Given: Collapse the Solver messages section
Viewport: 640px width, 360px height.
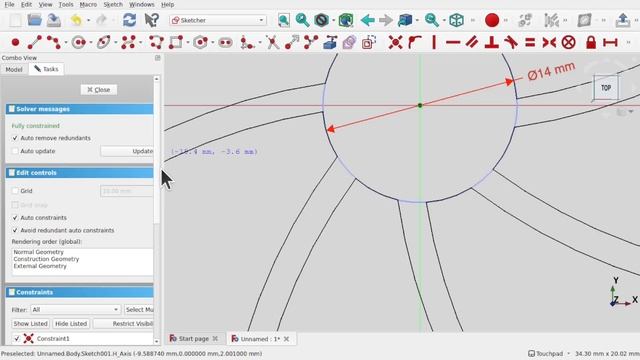Looking at the screenshot, I should [80, 109].
